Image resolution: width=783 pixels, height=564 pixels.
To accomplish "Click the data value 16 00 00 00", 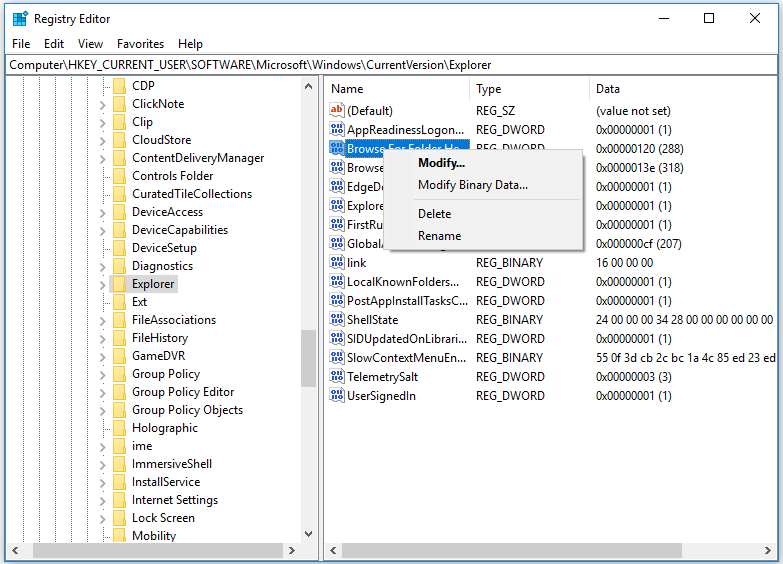I will click(624, 263).
